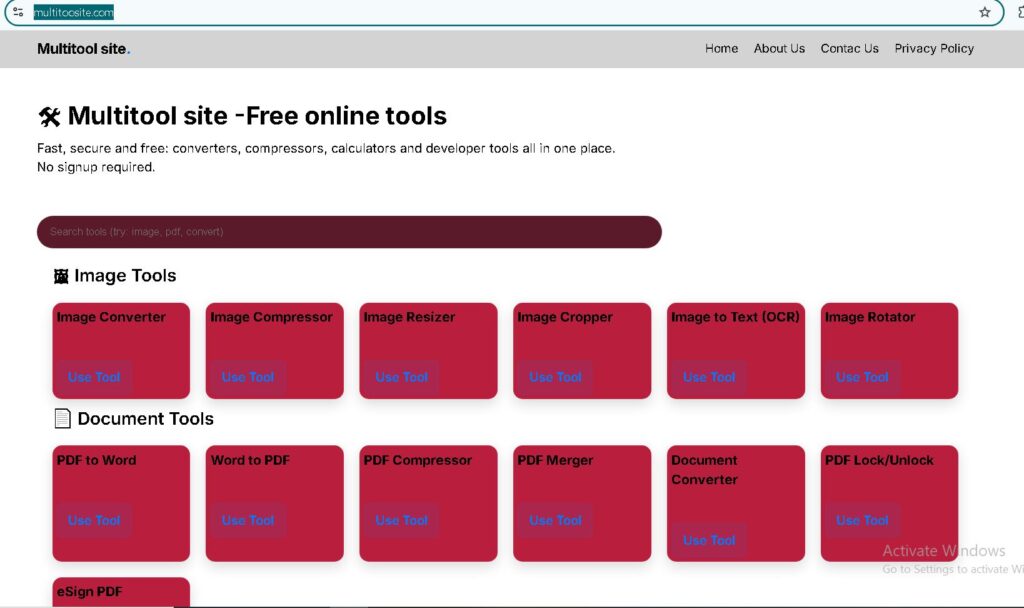Image resolution: width=1024 pixels, height=608 pixels.
Task: Navigate to the About Us page
Action: tap(779, 48)
